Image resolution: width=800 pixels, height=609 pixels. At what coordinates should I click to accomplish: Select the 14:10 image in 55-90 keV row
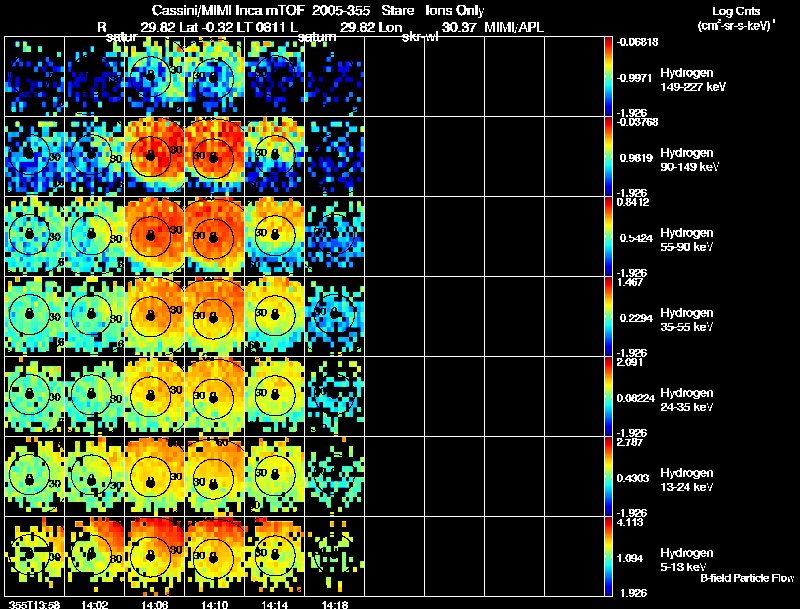point(215,236)
